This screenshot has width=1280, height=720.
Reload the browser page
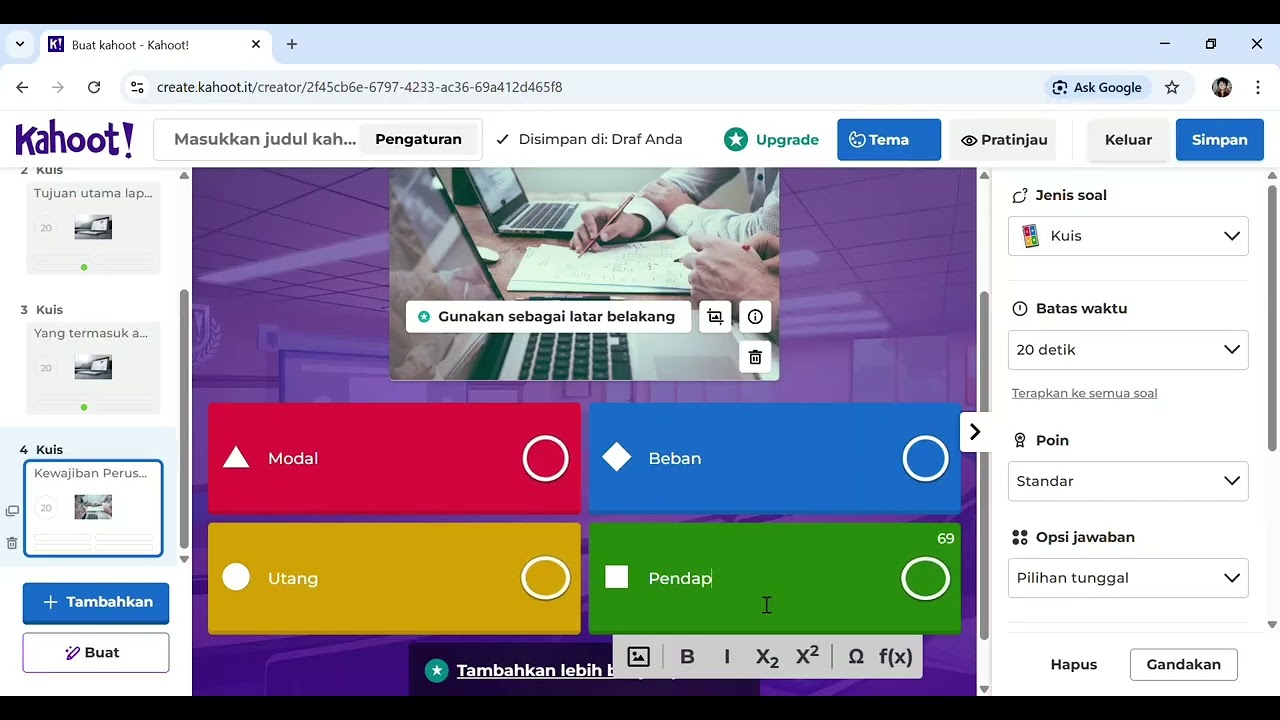(94, 87)
